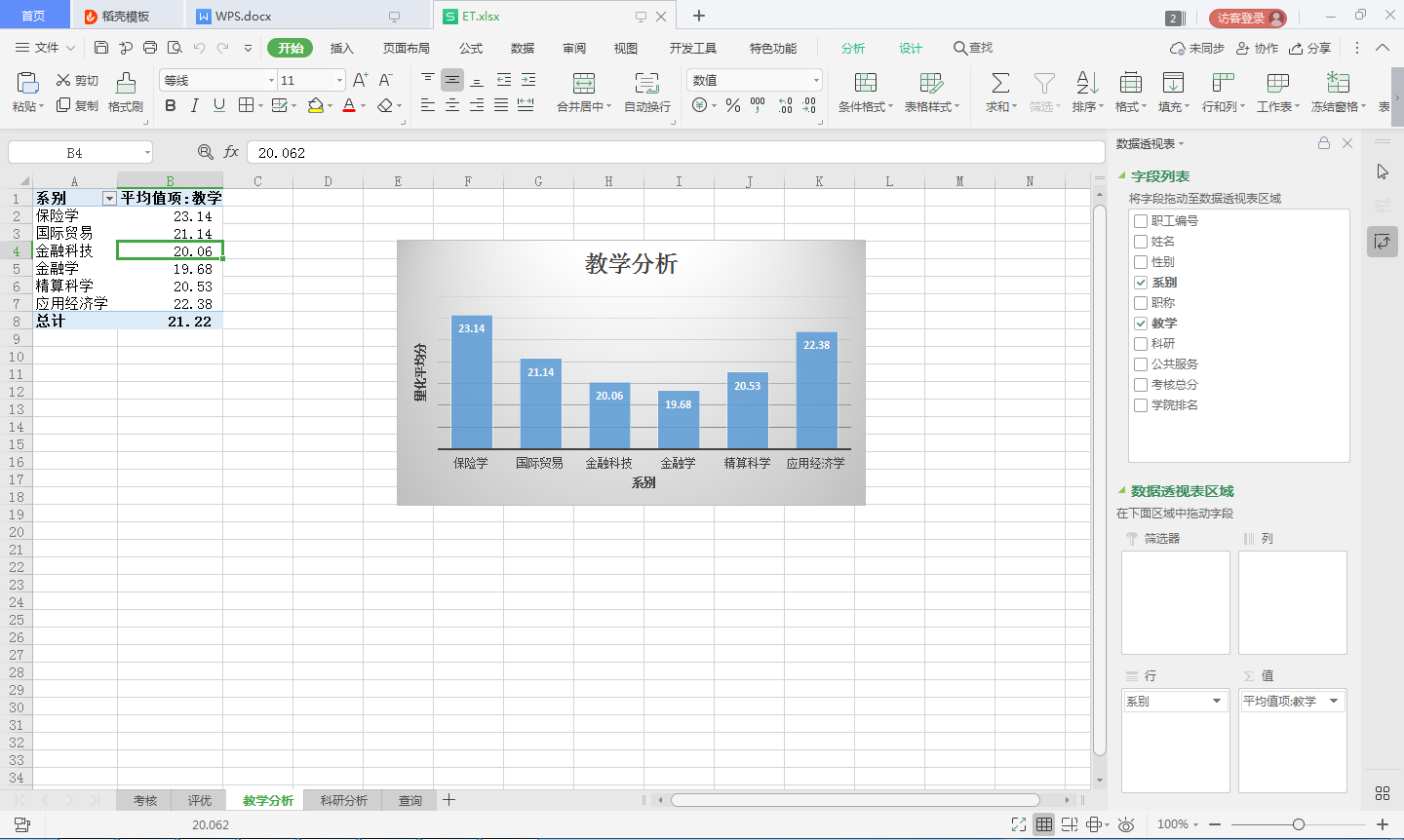
Task: Open the 页面布局 ribbon tab
Action: point(407,48)
